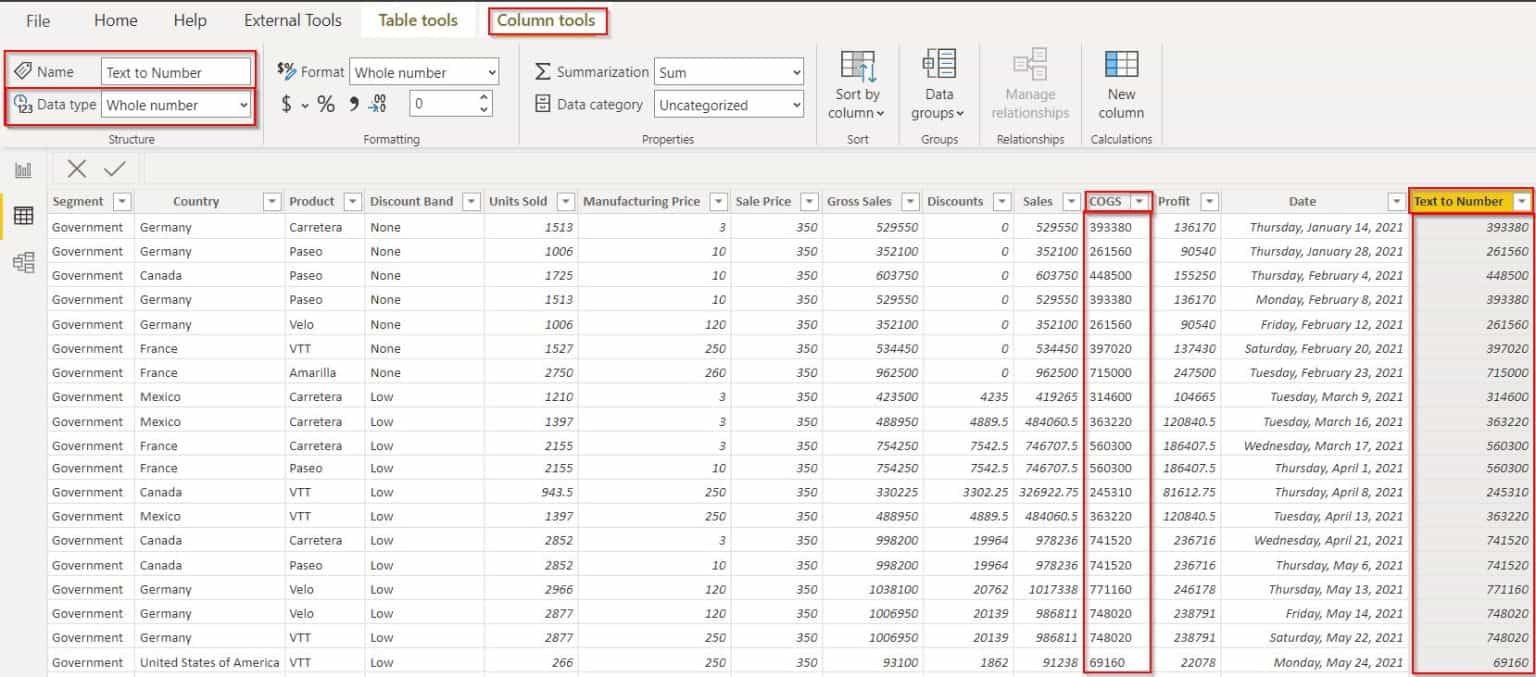
Task: Click the Sort by column icon
Action: [x=857, y=66]
